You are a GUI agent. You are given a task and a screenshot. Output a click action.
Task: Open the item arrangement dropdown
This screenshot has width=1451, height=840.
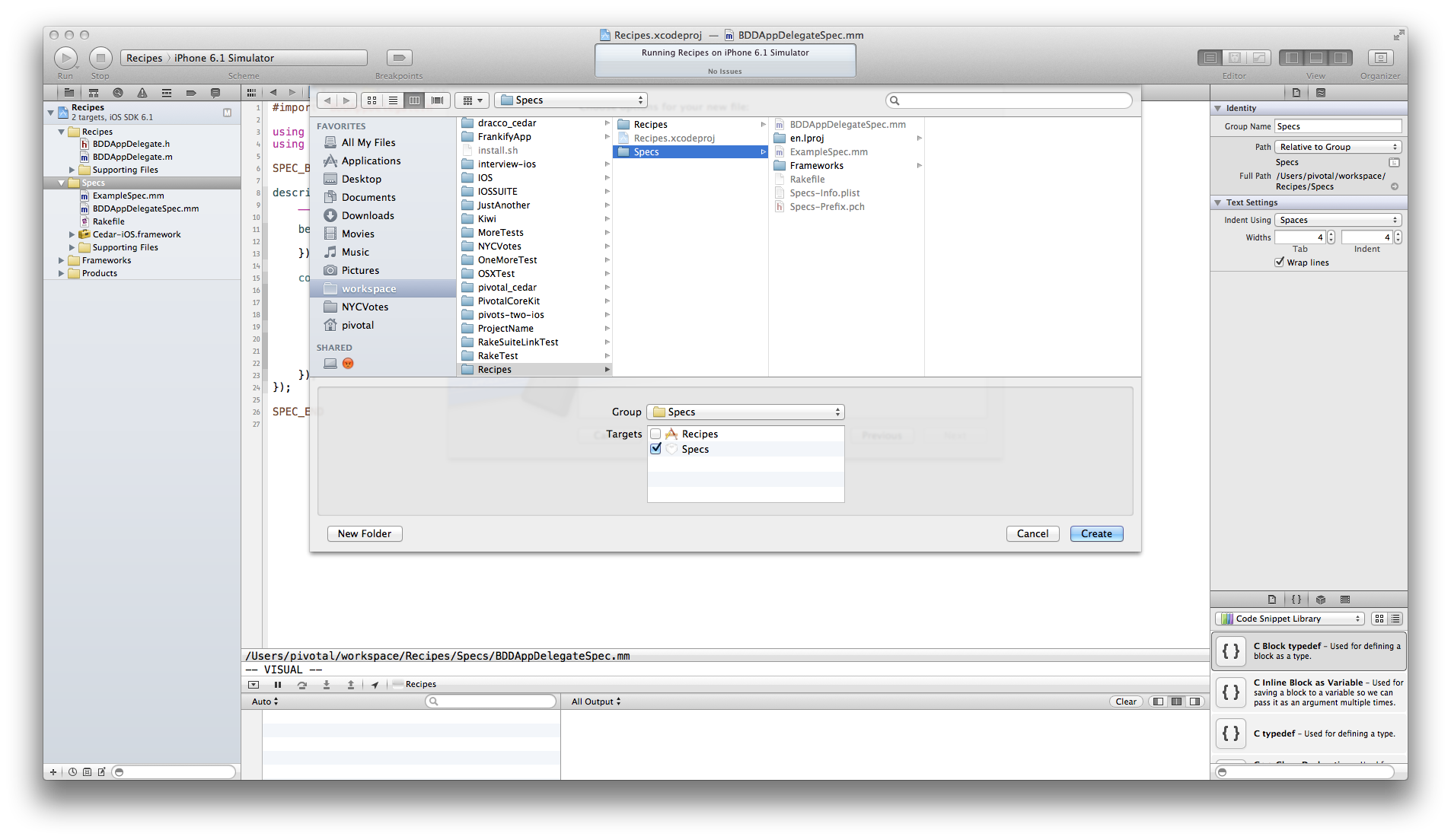pyautogui.click(x=473, y=100)
